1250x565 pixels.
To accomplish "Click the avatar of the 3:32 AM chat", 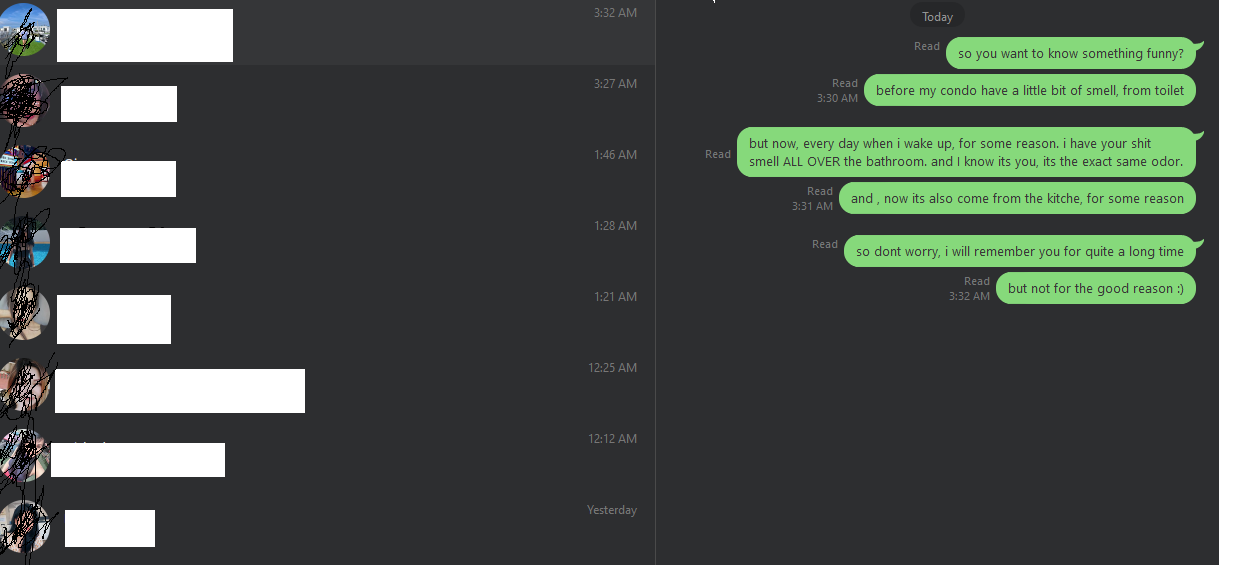I will click(x=24, y=31).
